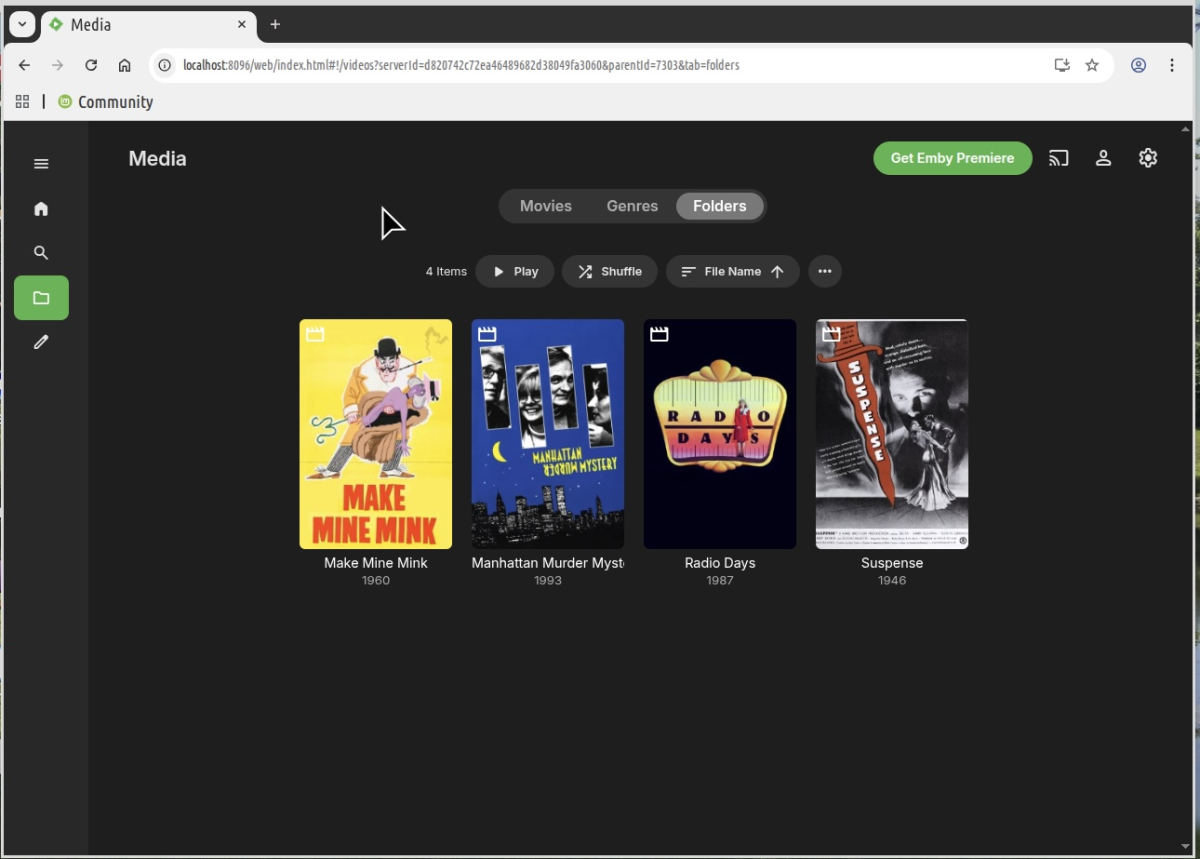Shuffle all items

pyautogui.click(x=610, y=271)
